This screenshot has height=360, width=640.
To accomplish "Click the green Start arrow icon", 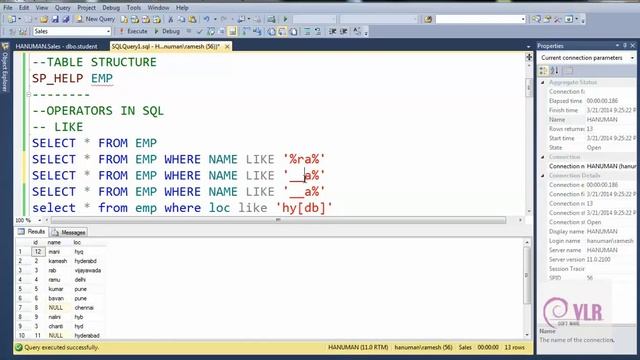I will point(285,19).
